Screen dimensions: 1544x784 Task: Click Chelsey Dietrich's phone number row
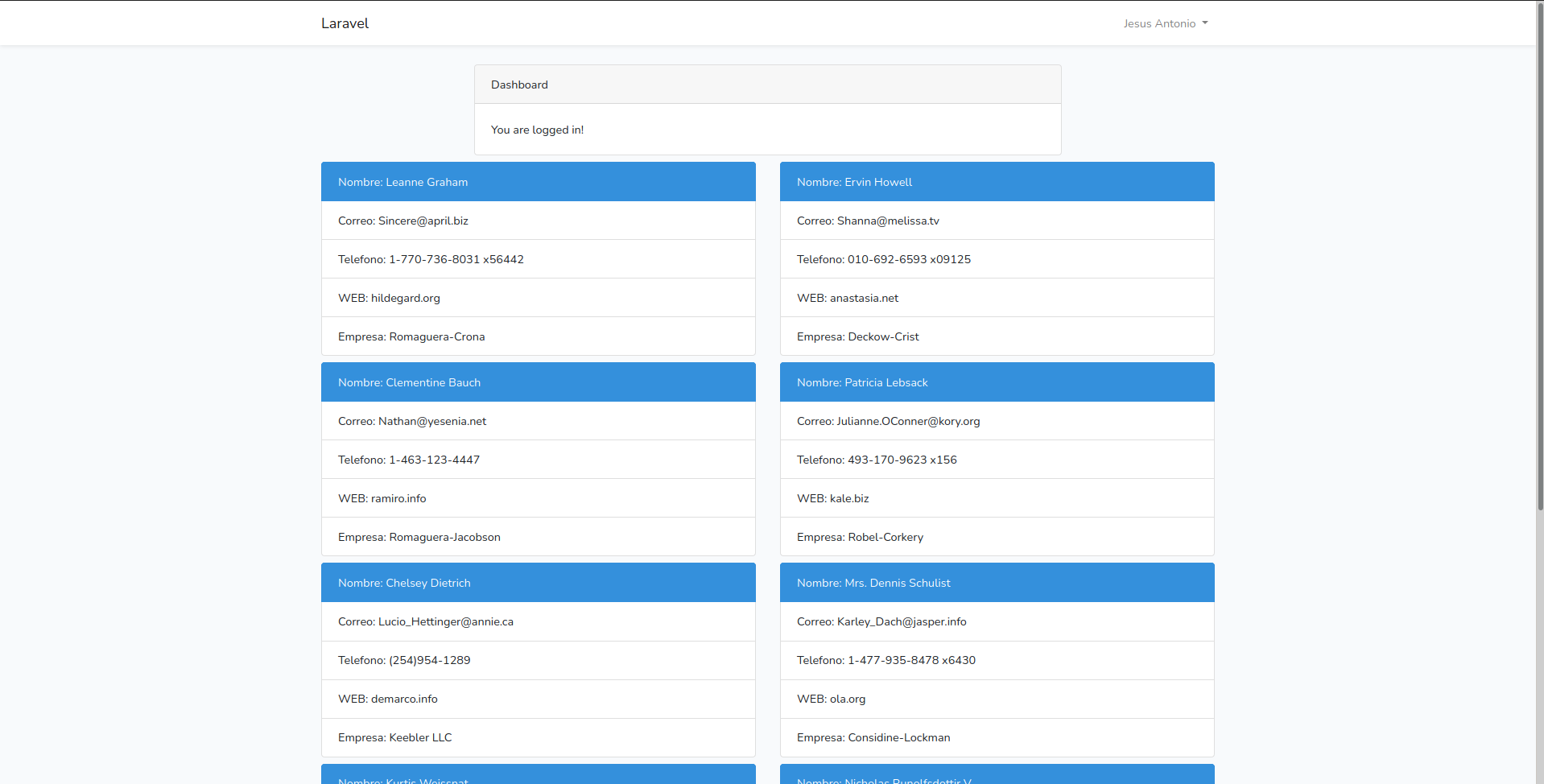(403, 660)
